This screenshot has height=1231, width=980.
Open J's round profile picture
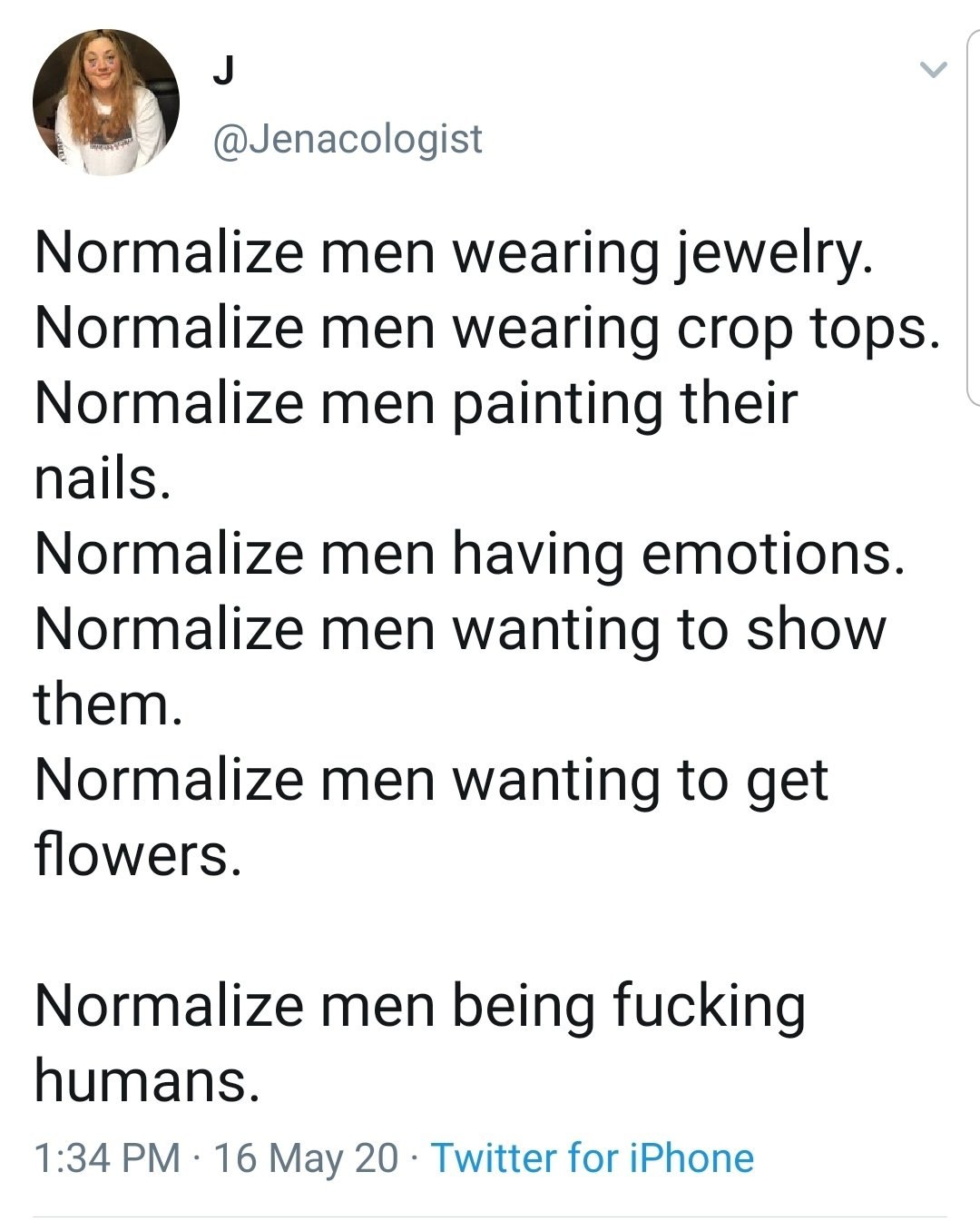(x=106, y=103)
